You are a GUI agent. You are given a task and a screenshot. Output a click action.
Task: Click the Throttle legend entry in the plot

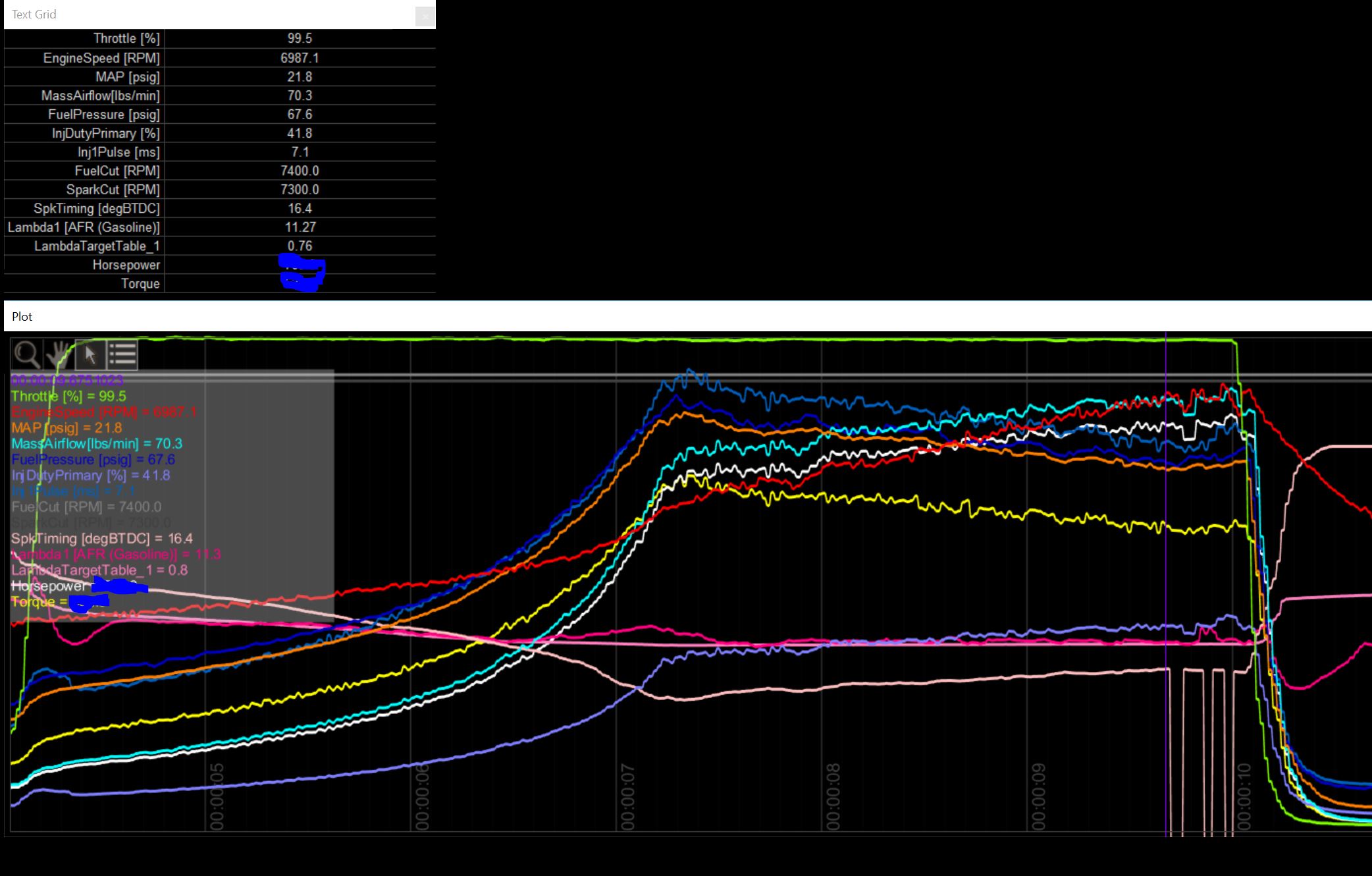click(x=68, y=397)
